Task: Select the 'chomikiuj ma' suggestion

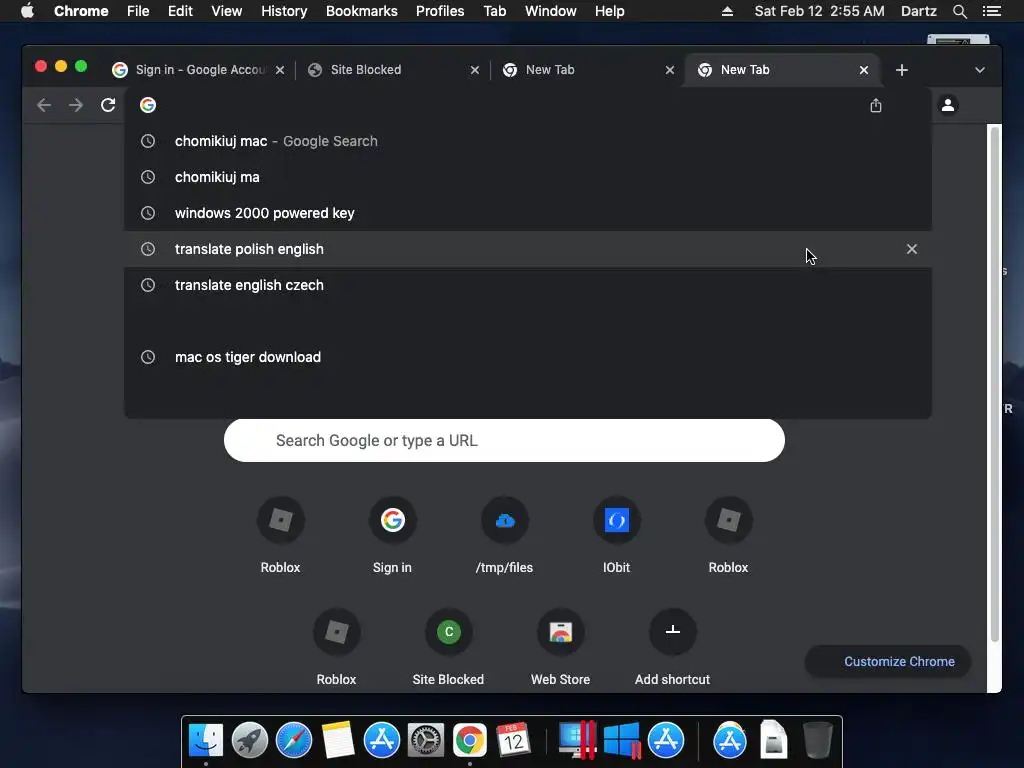Action: tap(528, 177)
